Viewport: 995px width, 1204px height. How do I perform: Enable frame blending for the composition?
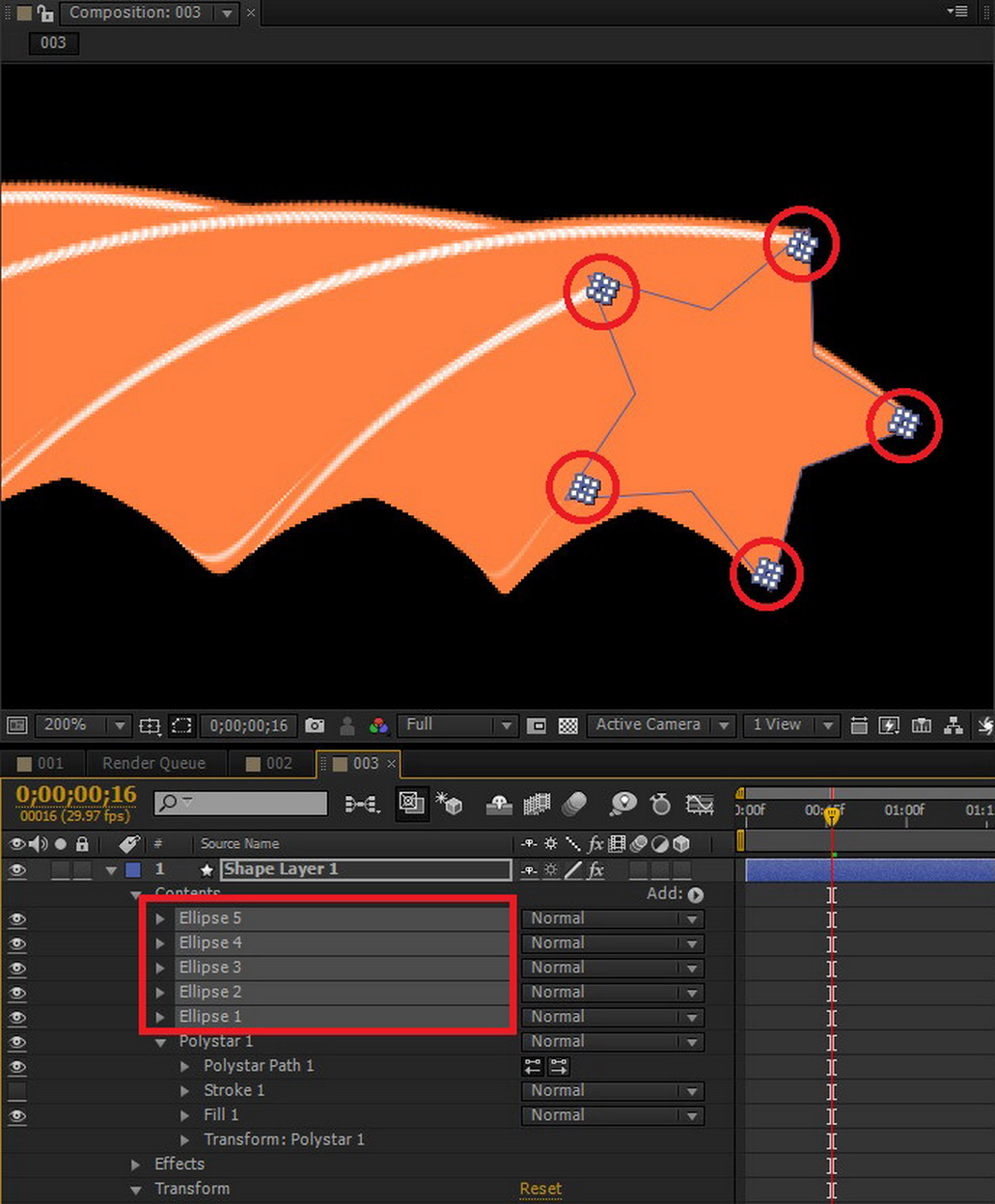(x=537, y=804)
